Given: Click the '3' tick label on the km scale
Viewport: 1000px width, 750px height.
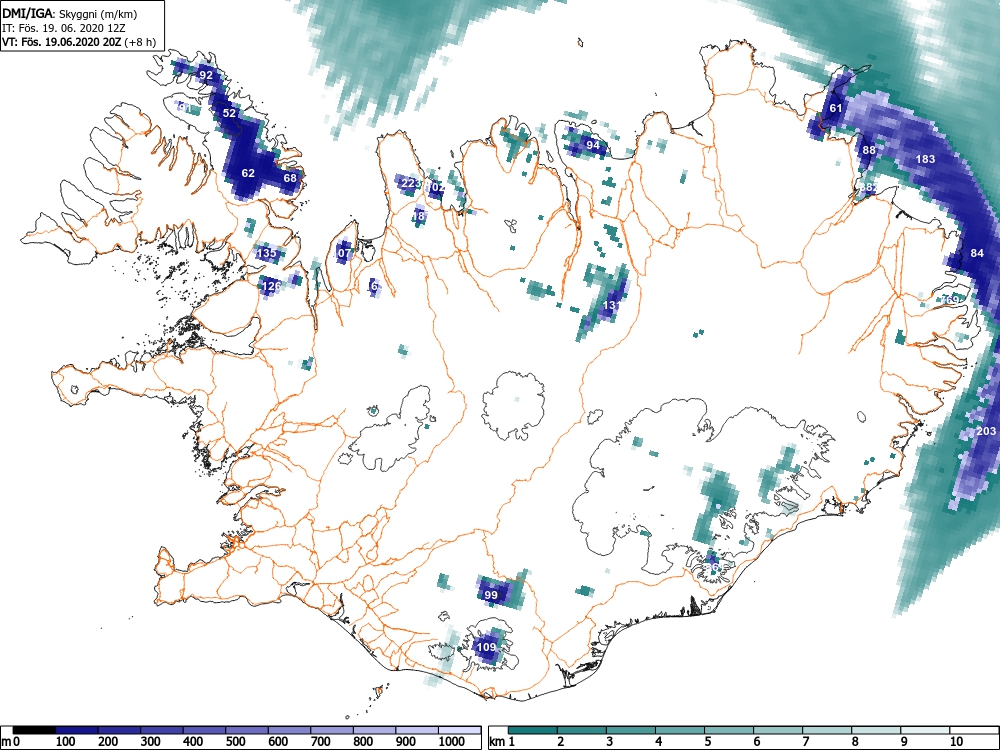Looking at the screenshot, I should [610, 742].
